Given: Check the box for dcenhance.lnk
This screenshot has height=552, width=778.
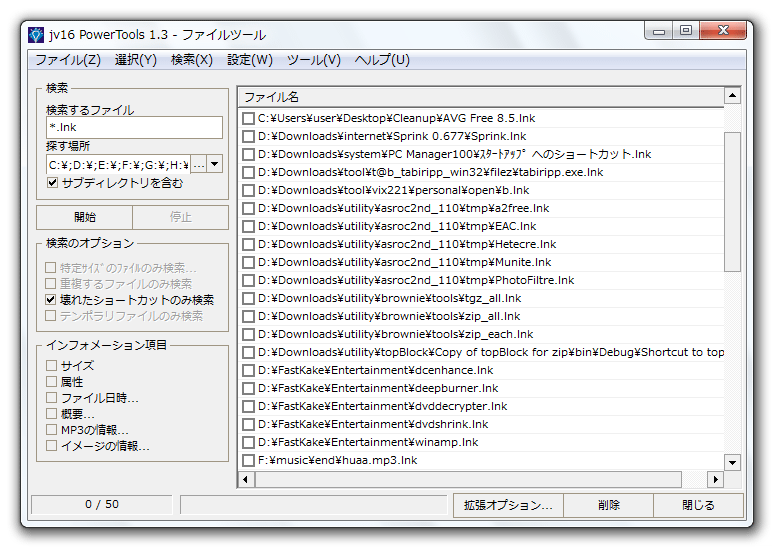Looking at the screenshot, I should tap(248, 370).
